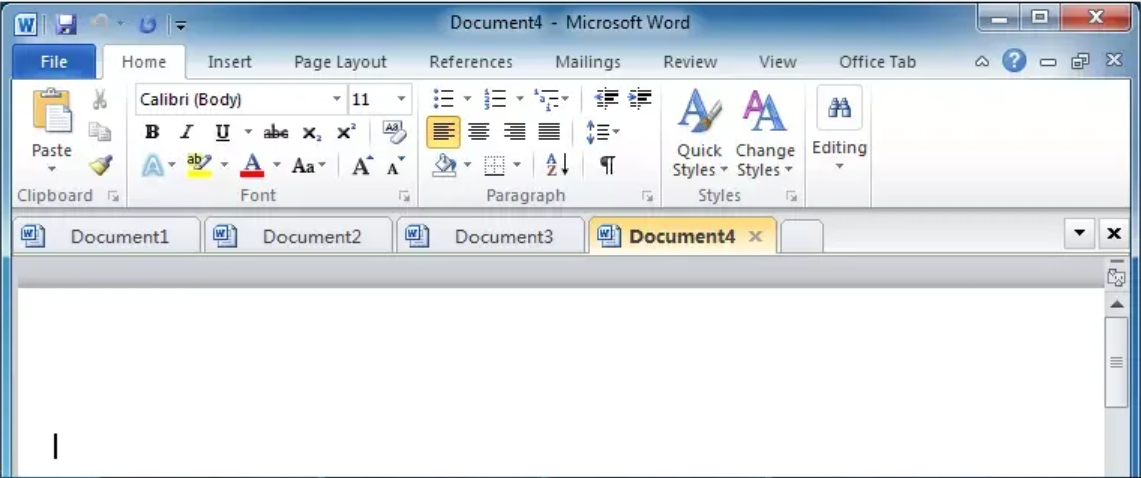Click the Bullets list icon
The height and width of the screenshot is (478, 1141).
pos(443,98)
